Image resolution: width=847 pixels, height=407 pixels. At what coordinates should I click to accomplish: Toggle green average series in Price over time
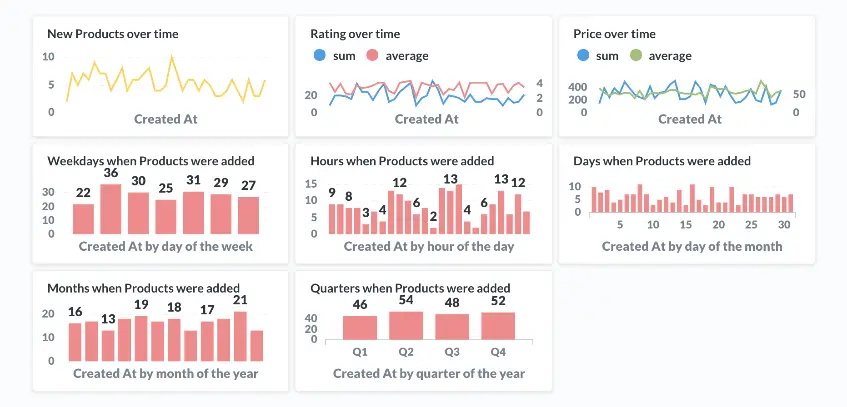point(636,56)
